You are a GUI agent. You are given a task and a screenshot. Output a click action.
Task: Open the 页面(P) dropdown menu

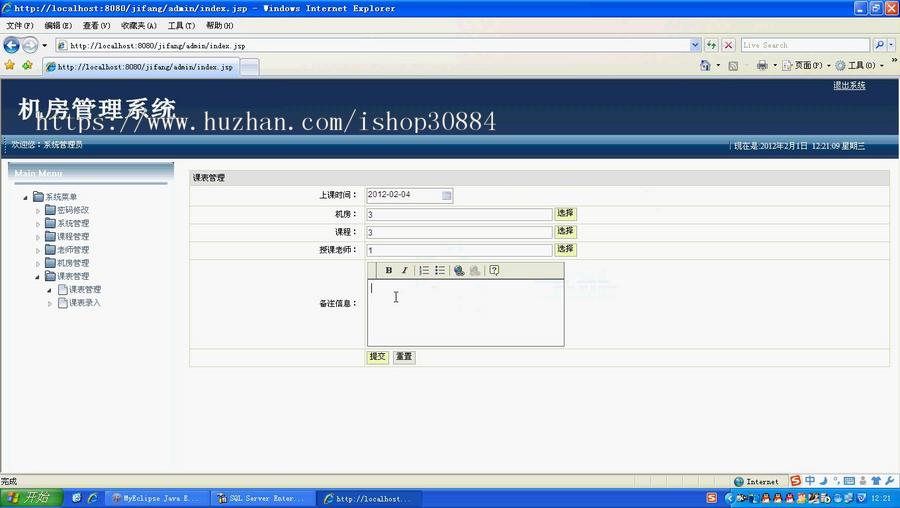point(806,65)
